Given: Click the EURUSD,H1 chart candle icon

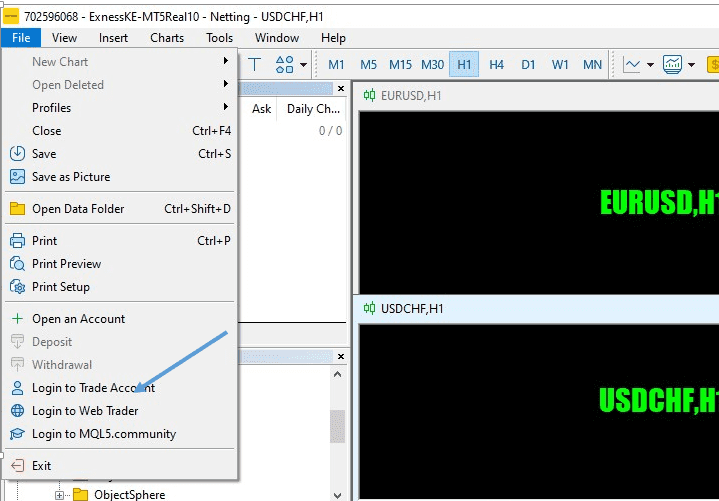Looking at the screenshot, I should [x=369, y=95].
